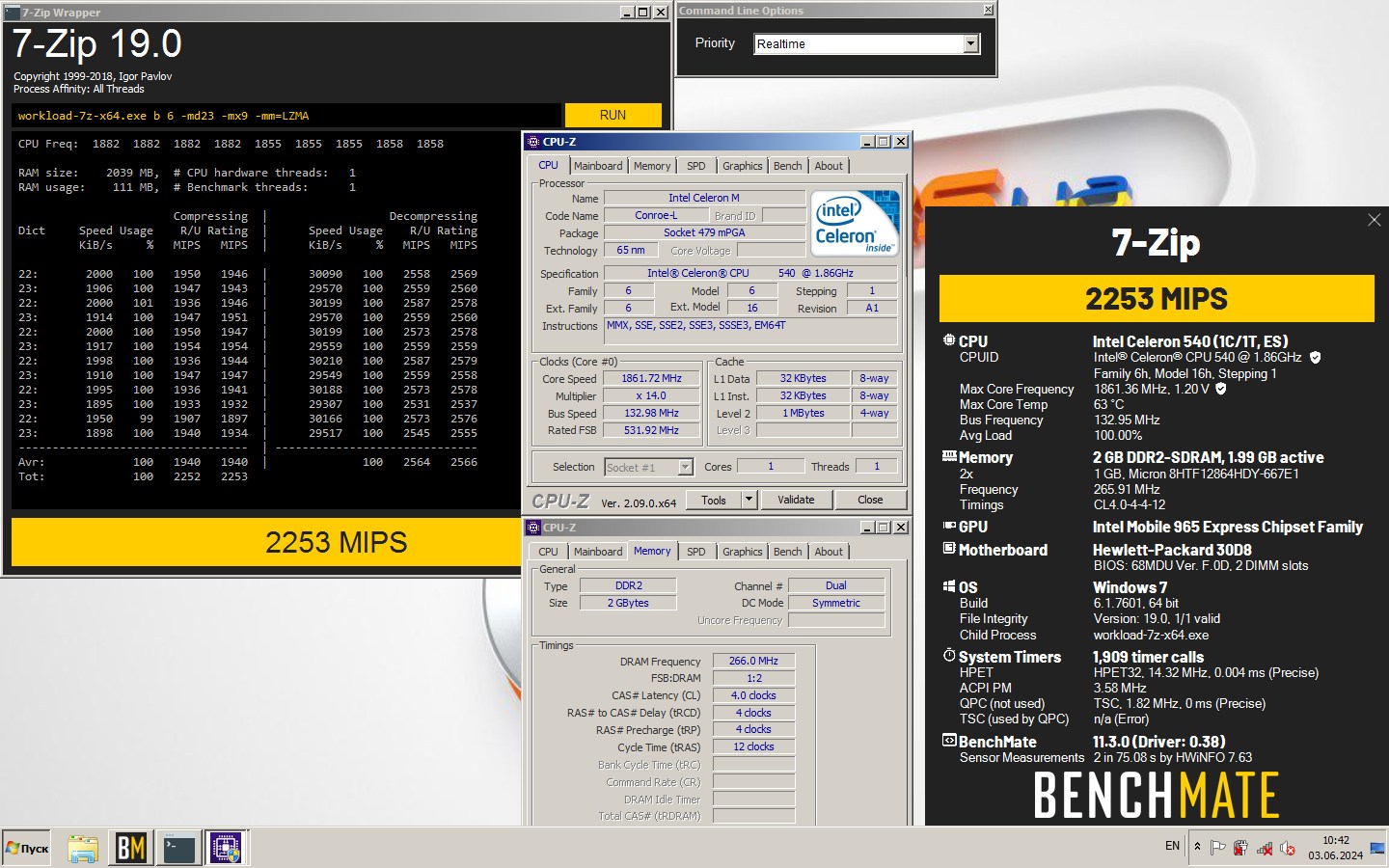Close the BenchMate result panel with X
The width and height of the screenshot is (1389, 868).
tap(1374, 221)
